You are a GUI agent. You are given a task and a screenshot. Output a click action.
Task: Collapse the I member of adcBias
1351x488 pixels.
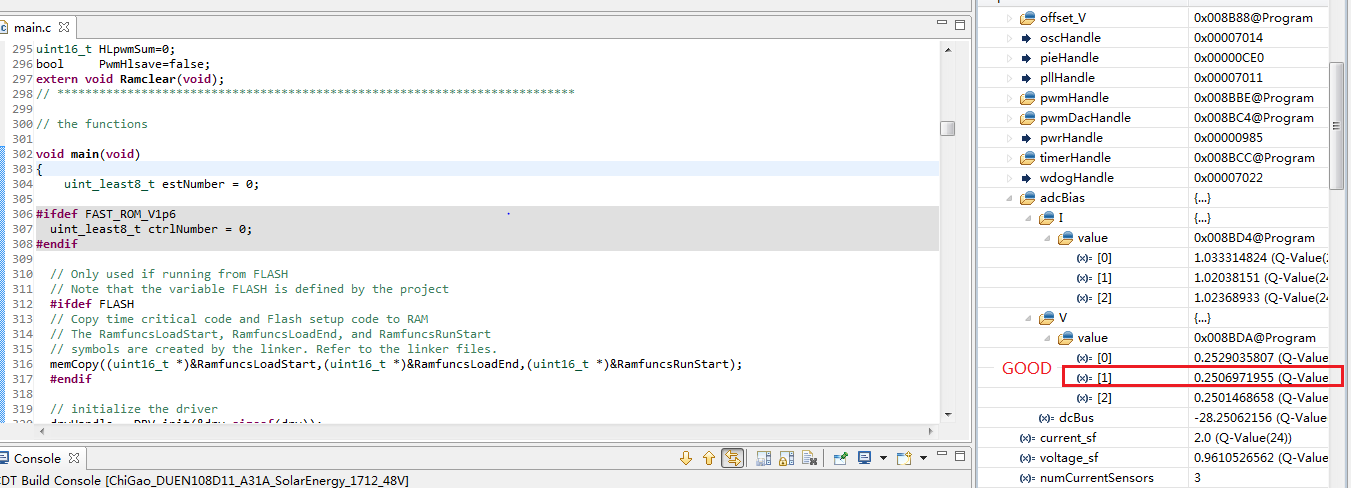coord(1027,218)
